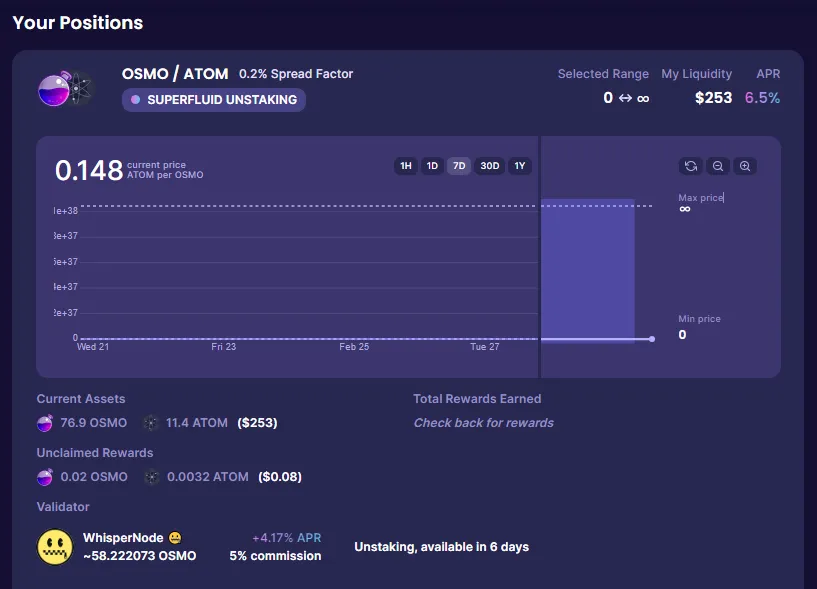Click the Current Assets heading
This screenshot has height=589, width=817.
(81, 399)
